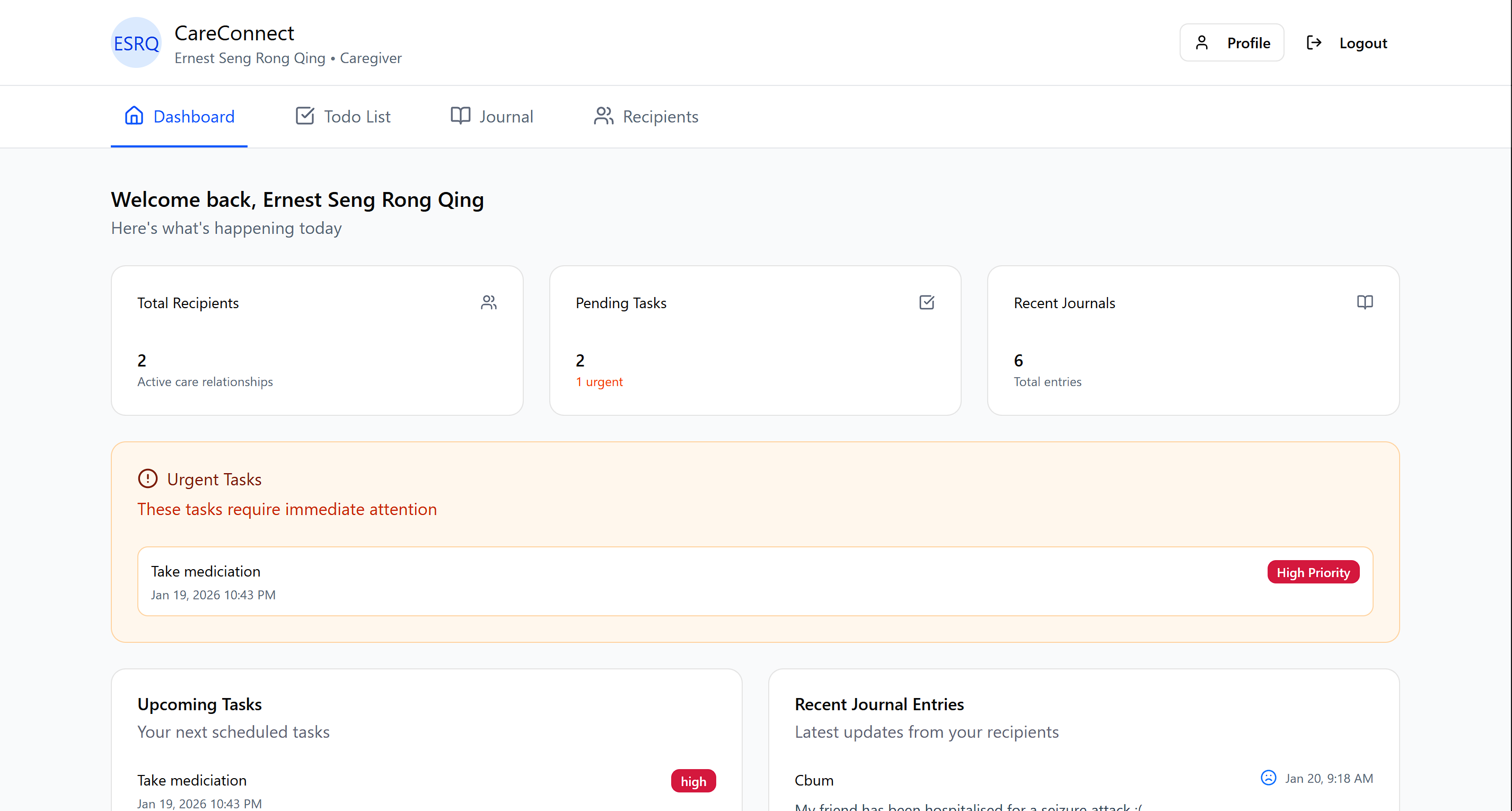Open the Dashboard tab

click(x=179, y=116)
